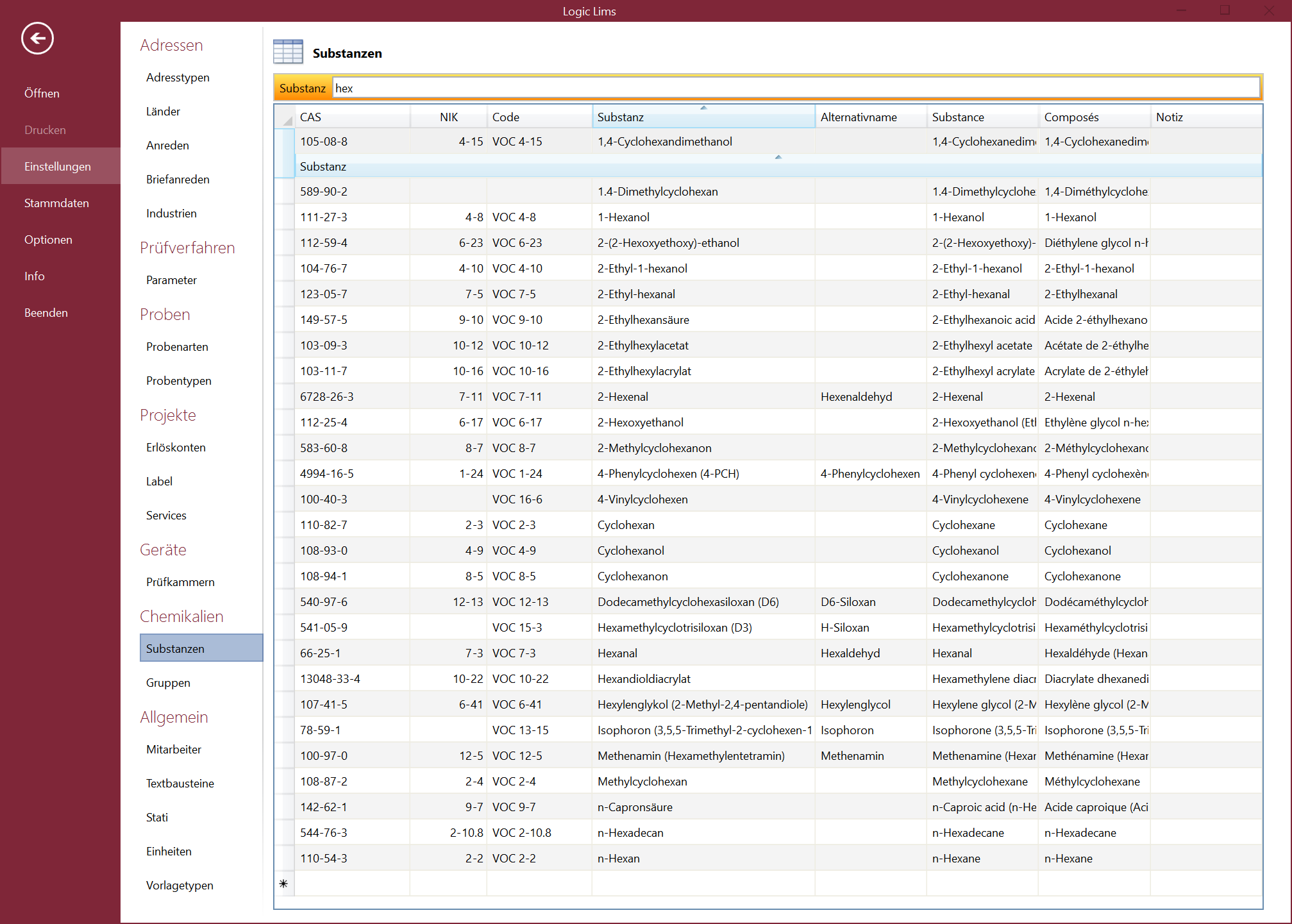
Task: Click the Methenamin alternative name cell
Action: pyautogui.click(x=871, y=756)
